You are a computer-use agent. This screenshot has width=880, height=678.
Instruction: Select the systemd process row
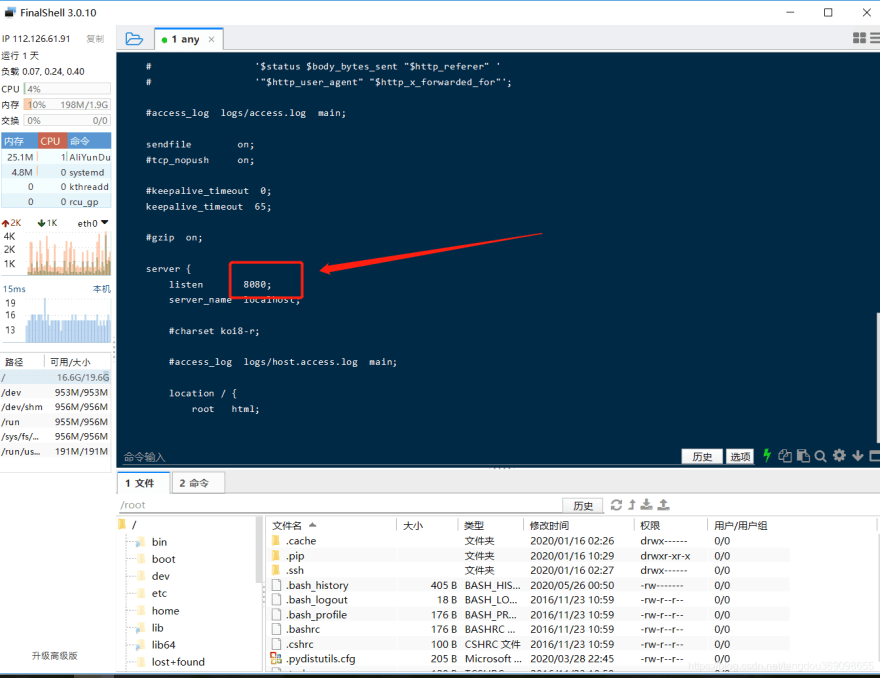(56, 172)
